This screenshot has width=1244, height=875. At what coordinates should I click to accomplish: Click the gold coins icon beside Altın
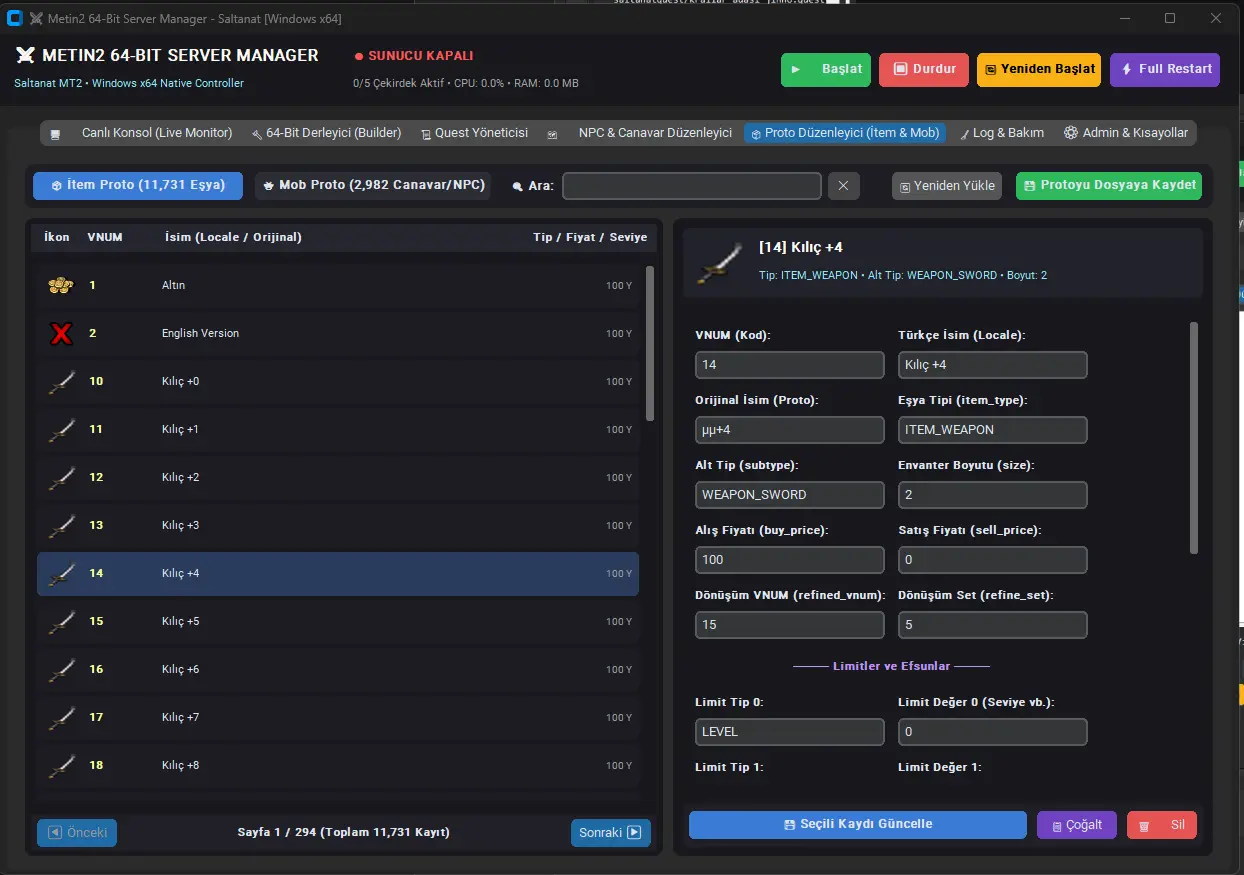[x=61, y=286]
